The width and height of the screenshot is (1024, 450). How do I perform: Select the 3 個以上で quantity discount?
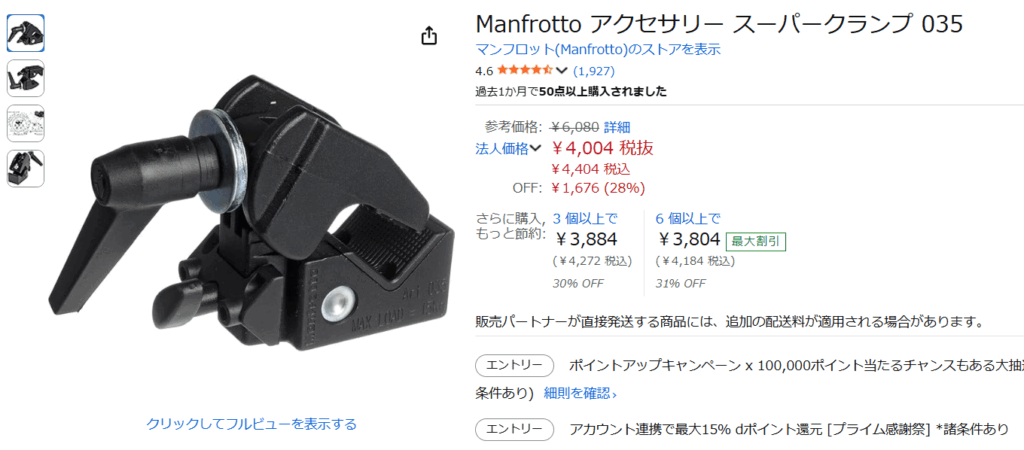584,218
